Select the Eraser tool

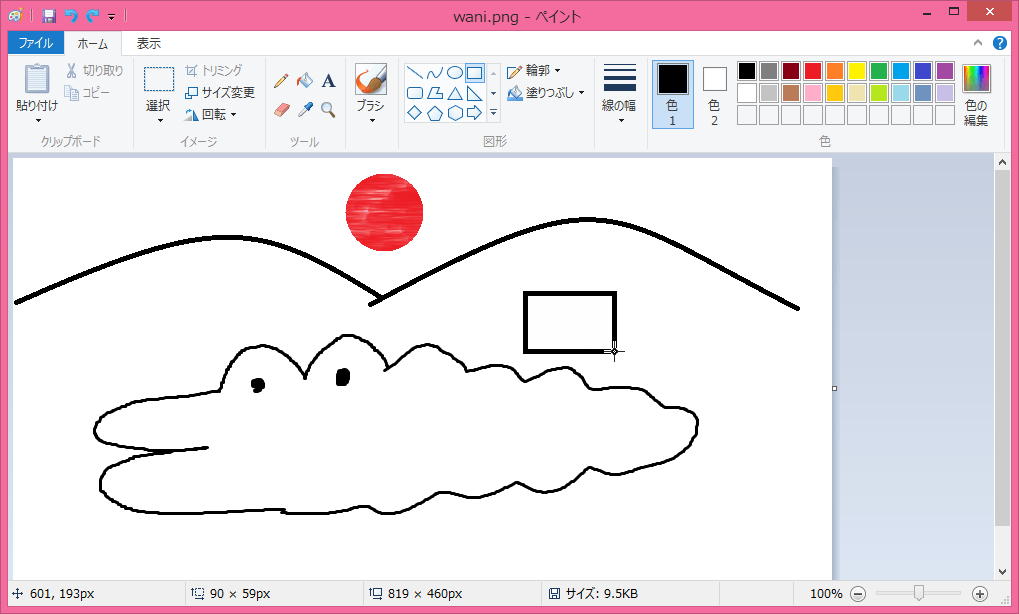pos(281,109)
